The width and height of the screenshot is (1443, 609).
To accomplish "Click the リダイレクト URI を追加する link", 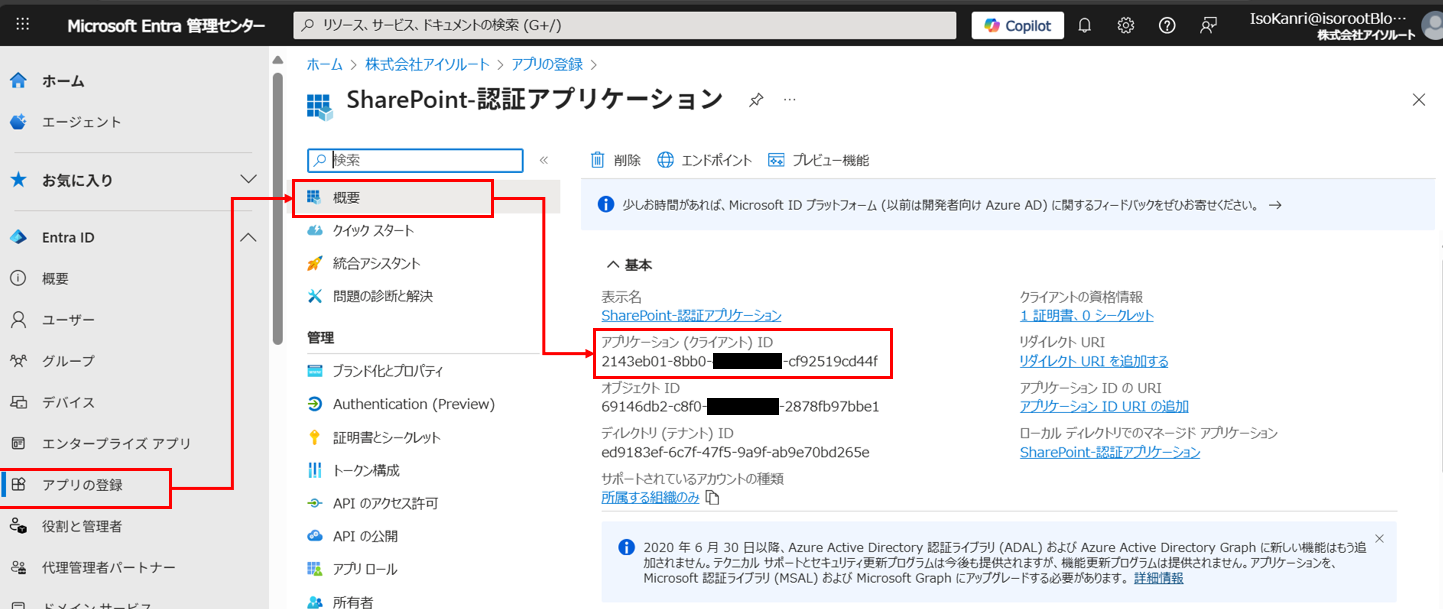I will click(x=1094, y=361).
